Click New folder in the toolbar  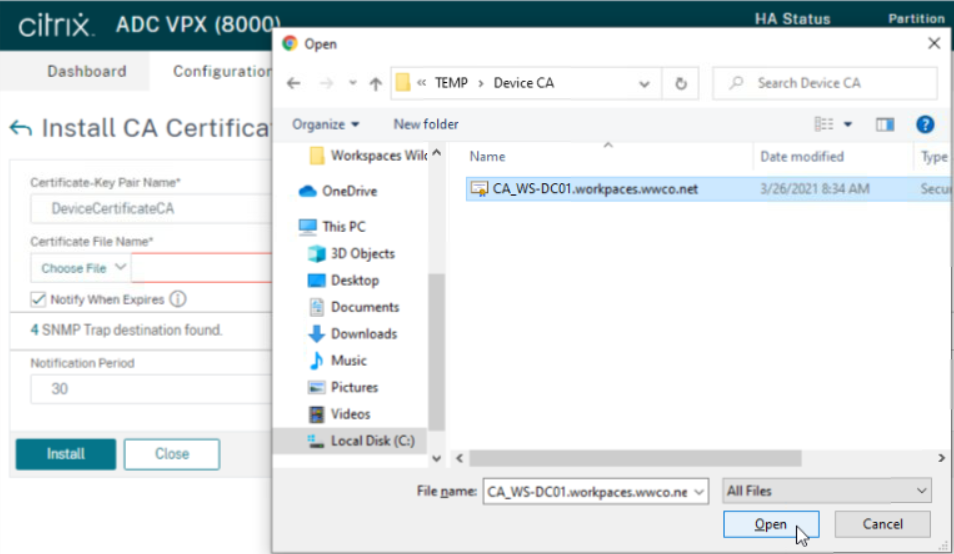pos(426,125)
